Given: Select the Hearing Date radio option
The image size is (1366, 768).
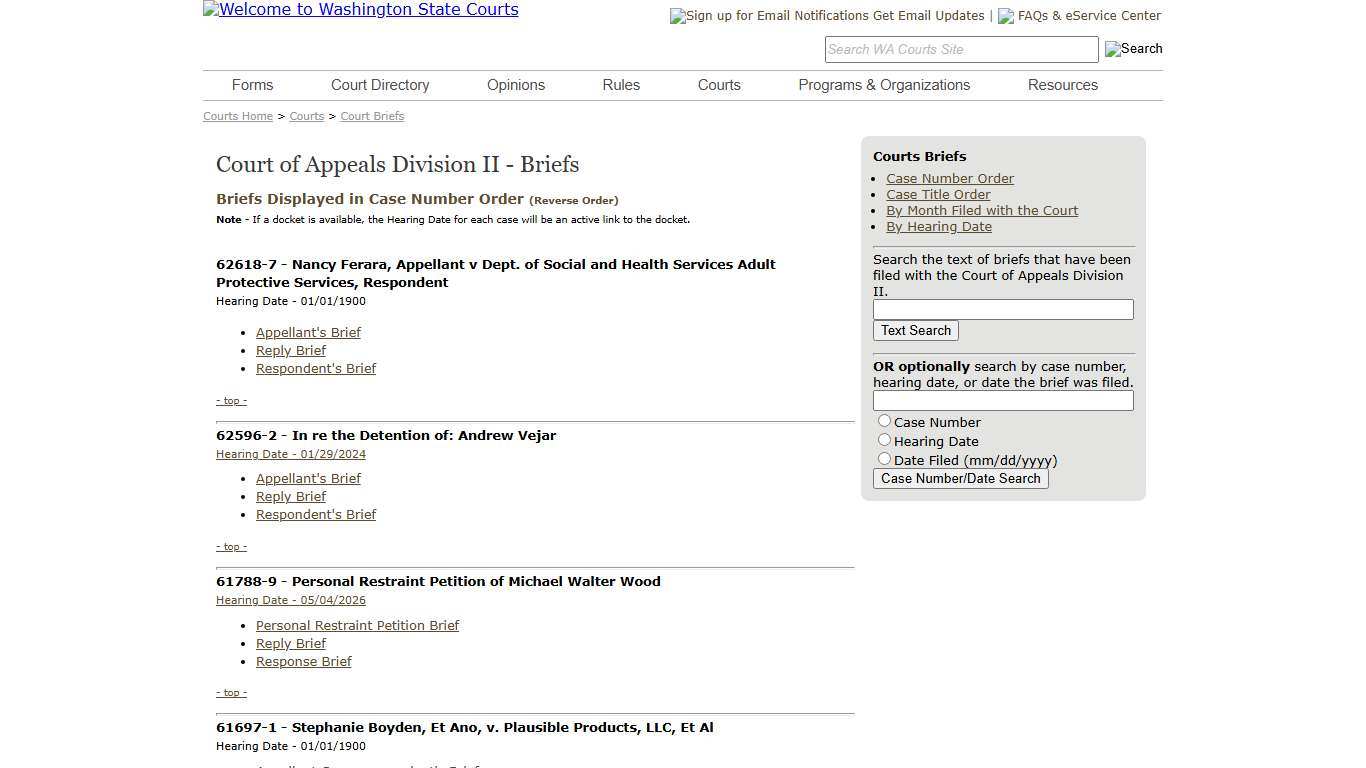Looking at the screenshot, I should pos(884,439).
